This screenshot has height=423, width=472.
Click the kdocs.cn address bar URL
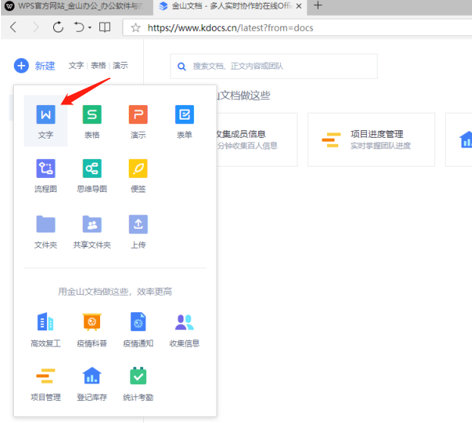pos(230,28)
